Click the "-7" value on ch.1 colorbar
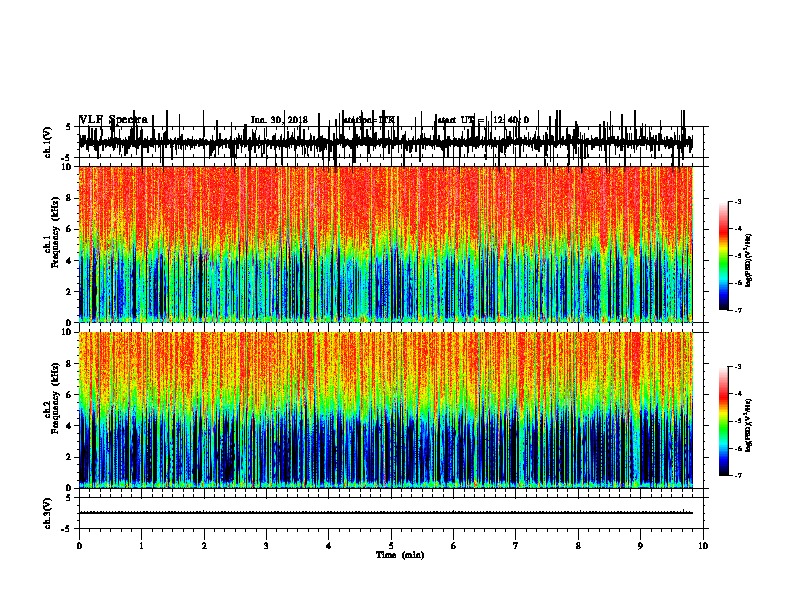This screenshot has height=612, width=792. tap(737, 310)
